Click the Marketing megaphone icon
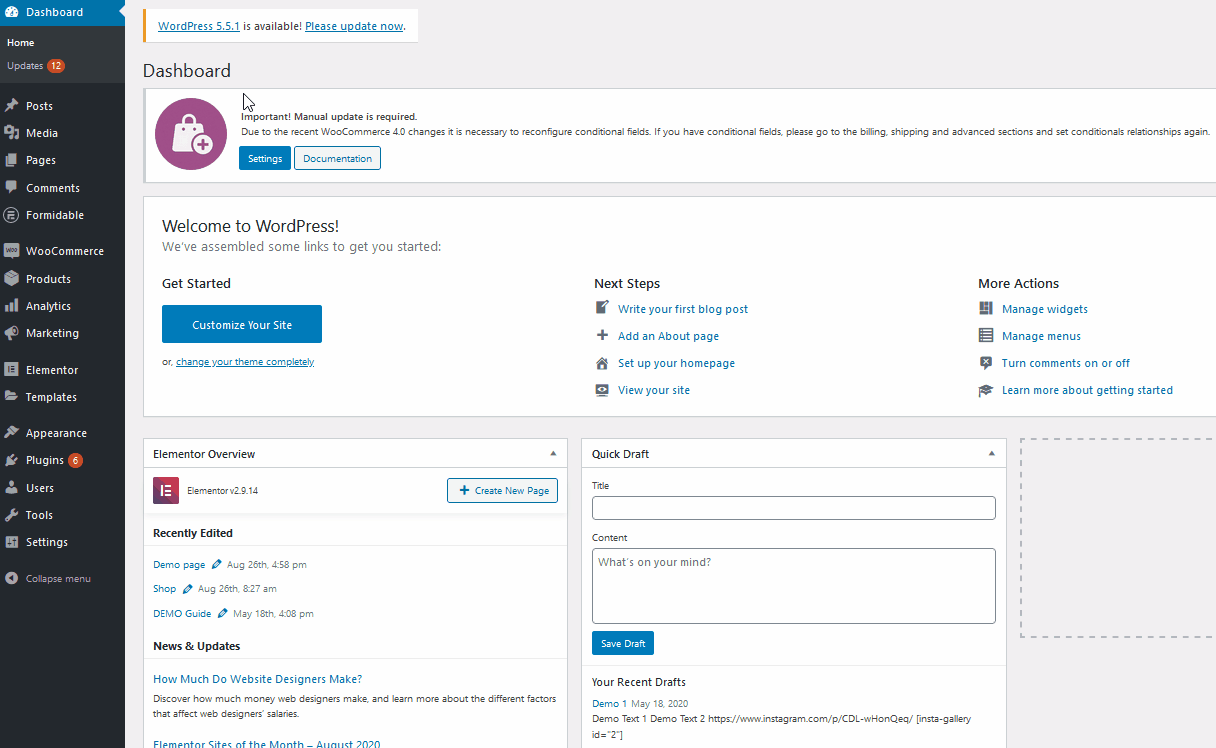1216x748 pixels. [12, 332]
